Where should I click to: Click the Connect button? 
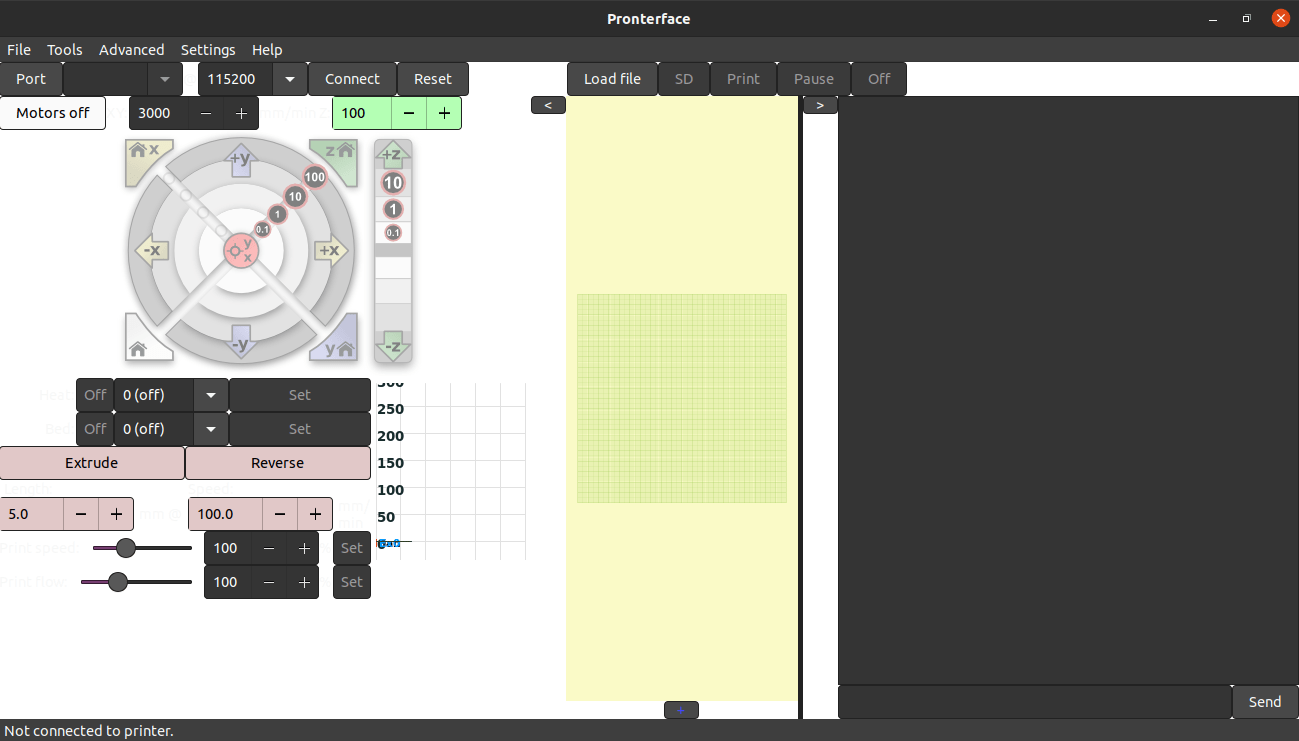(x=352, y=79)
